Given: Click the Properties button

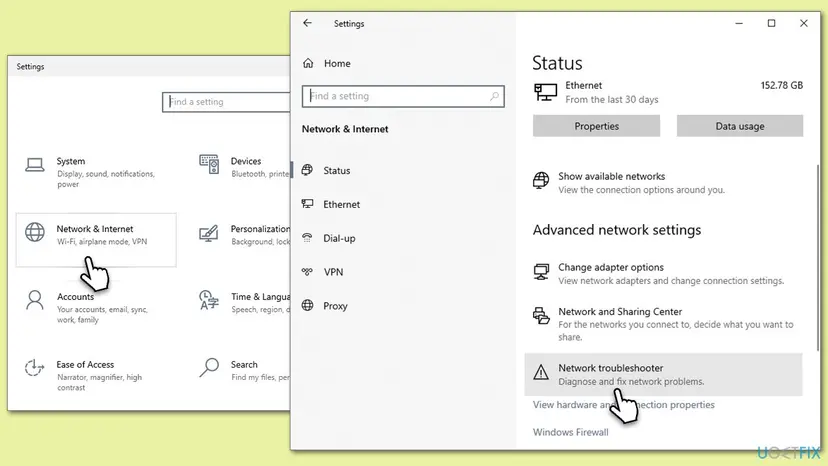Looking at the screenshot, I should point(596,126).
